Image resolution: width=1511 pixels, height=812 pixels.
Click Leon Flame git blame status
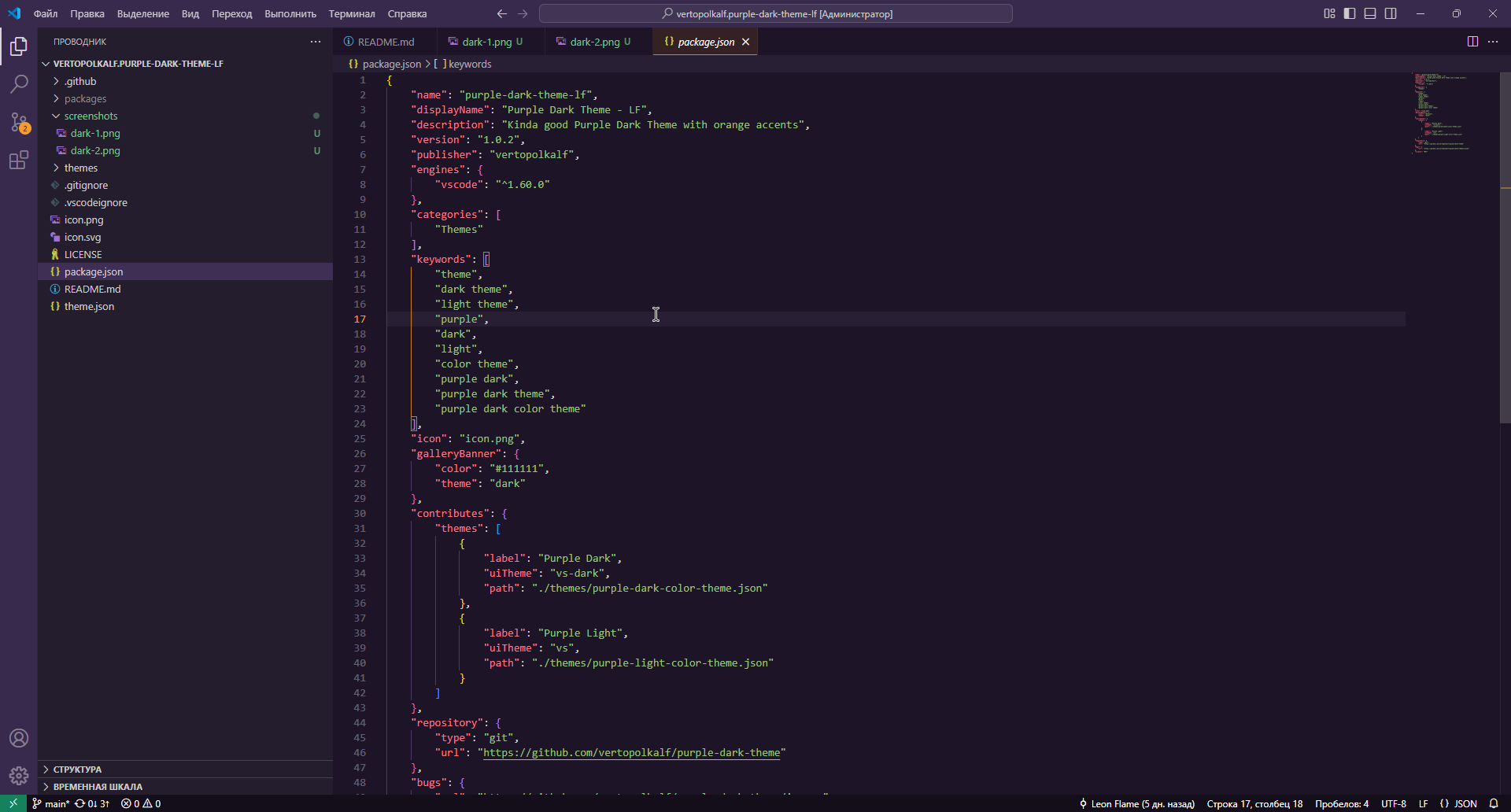tap(1136, 803)
